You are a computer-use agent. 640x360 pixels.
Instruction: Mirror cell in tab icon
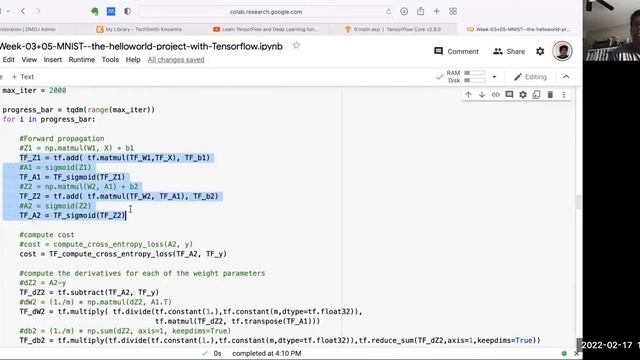coord(536,95)
